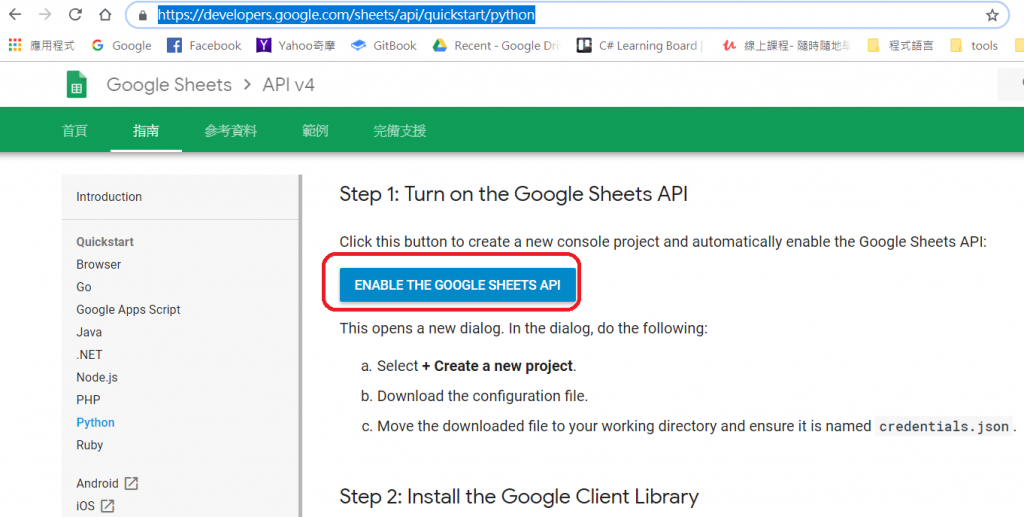1024x517 pixels.
Task: Open the tools bookmarks folder
Action: (974, 46)
